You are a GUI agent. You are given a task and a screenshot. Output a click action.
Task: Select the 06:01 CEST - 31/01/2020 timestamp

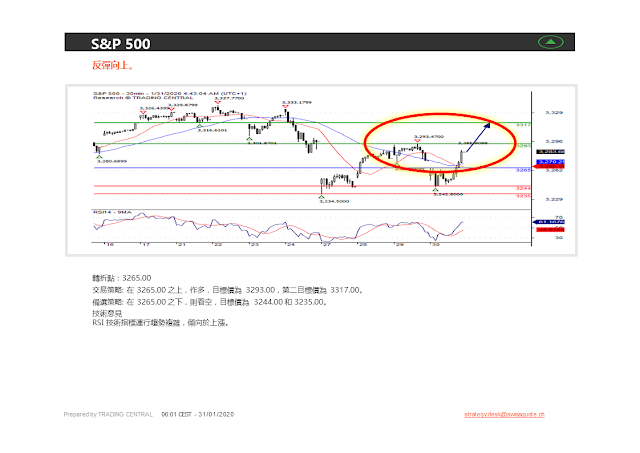(x=198, y=414)
